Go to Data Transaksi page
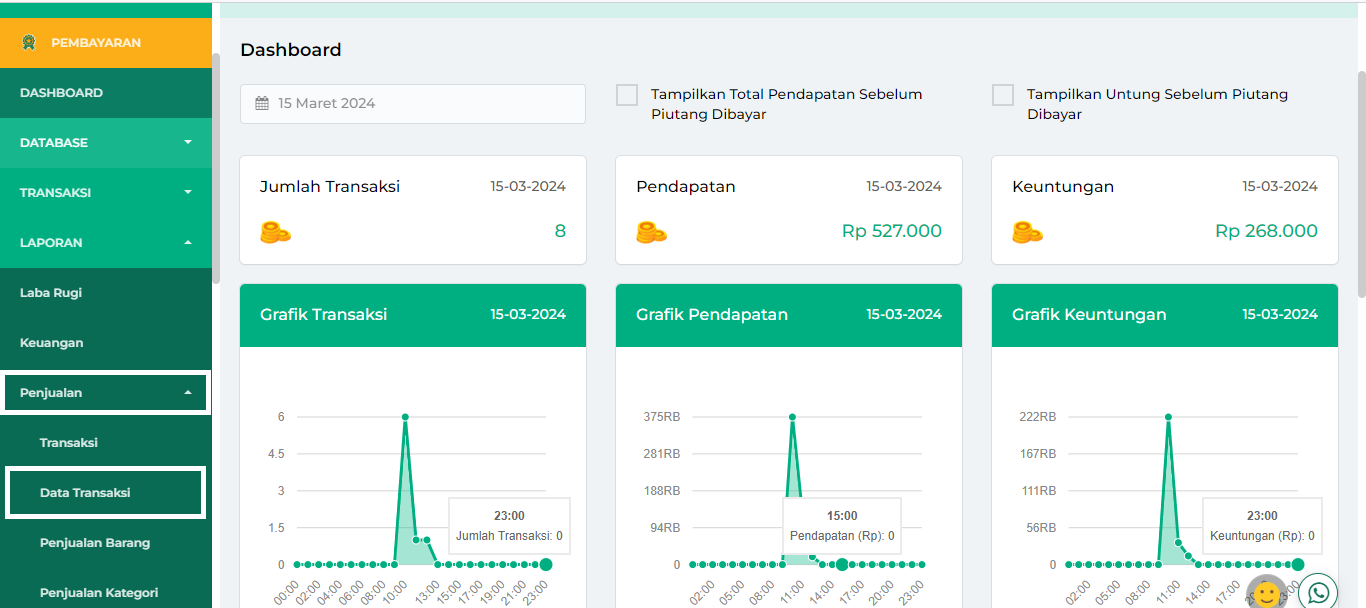 [x=85, y=493]
